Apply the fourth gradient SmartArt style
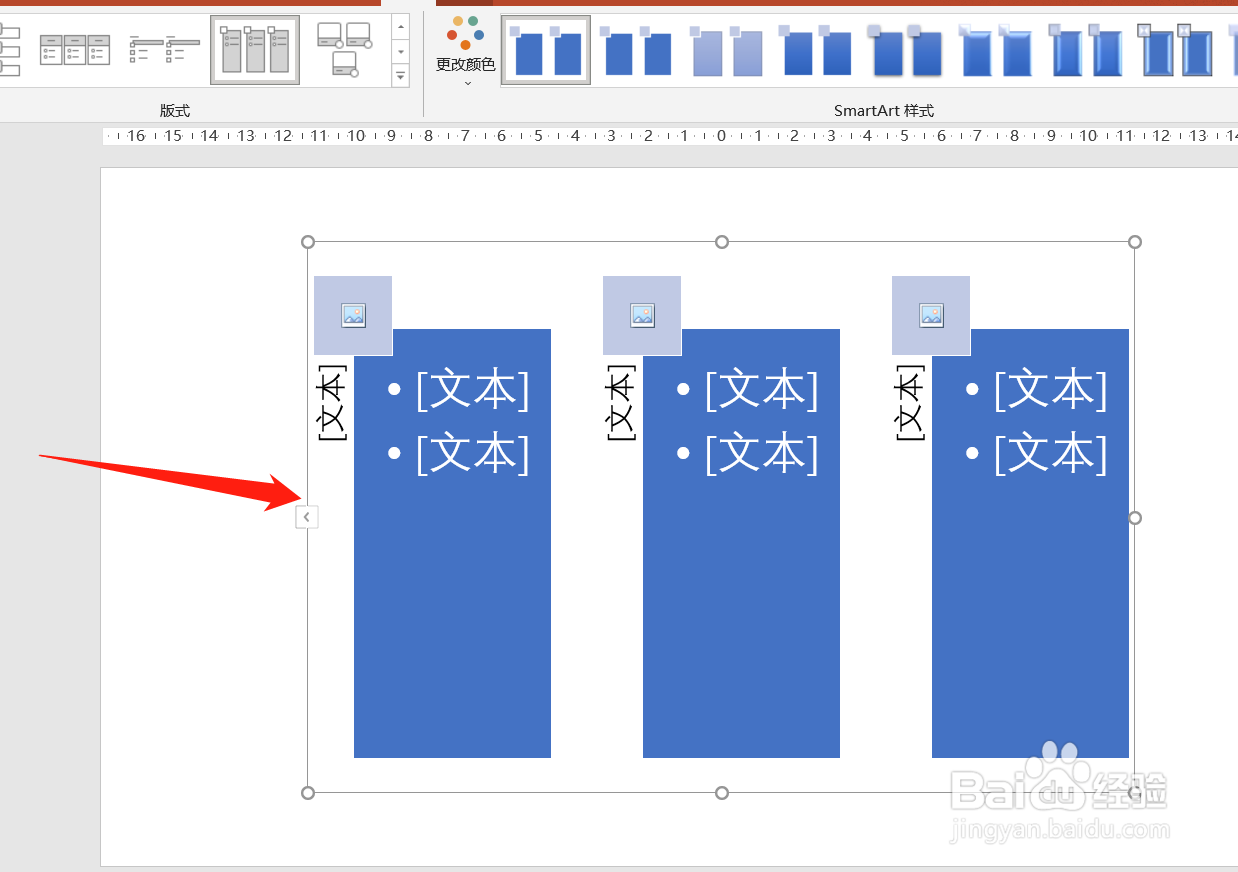Image resolution: width=1238 pixels, height=872 pixels. pos(815,50)
